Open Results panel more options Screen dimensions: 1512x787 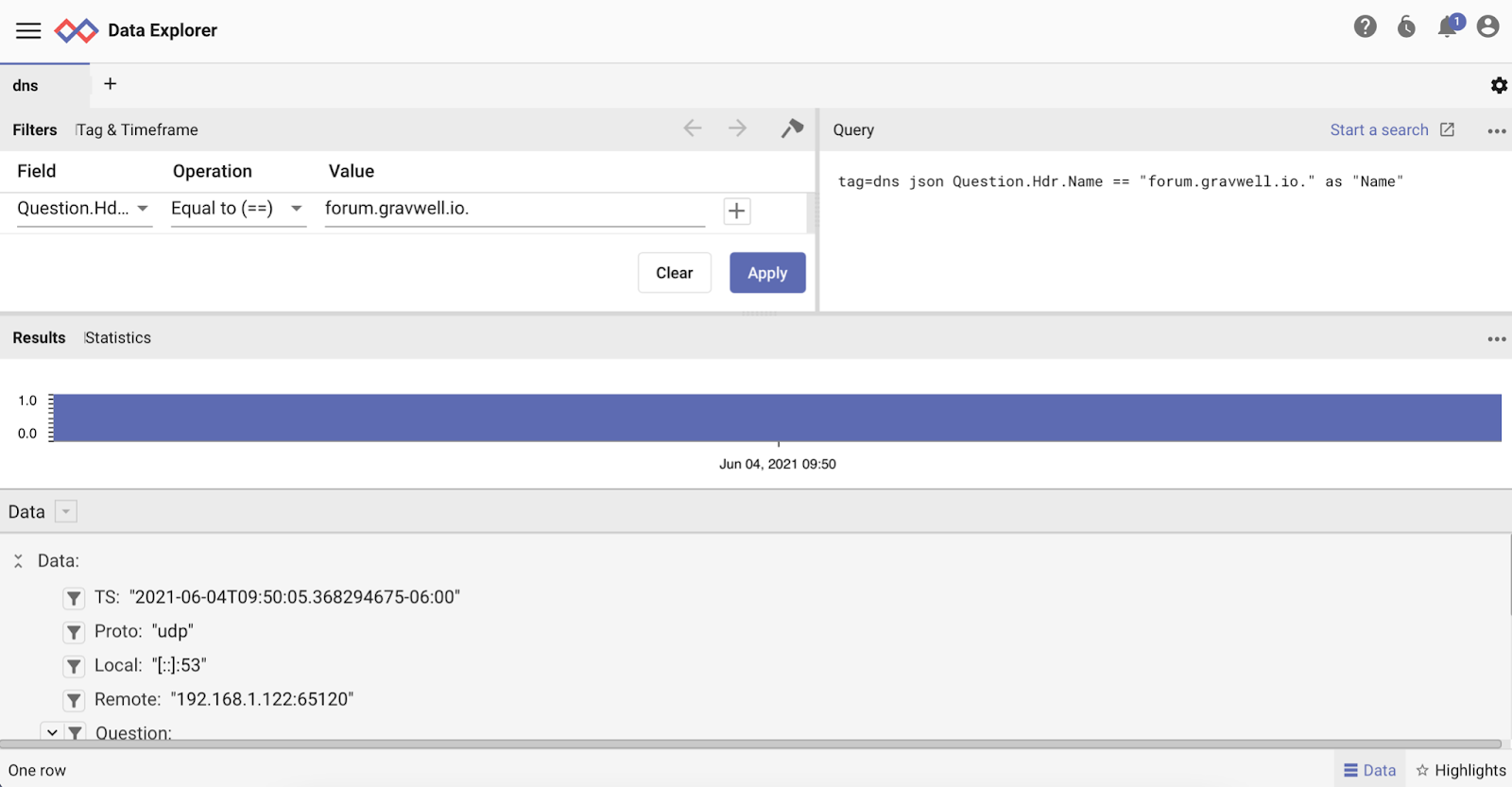point(1497,339)
